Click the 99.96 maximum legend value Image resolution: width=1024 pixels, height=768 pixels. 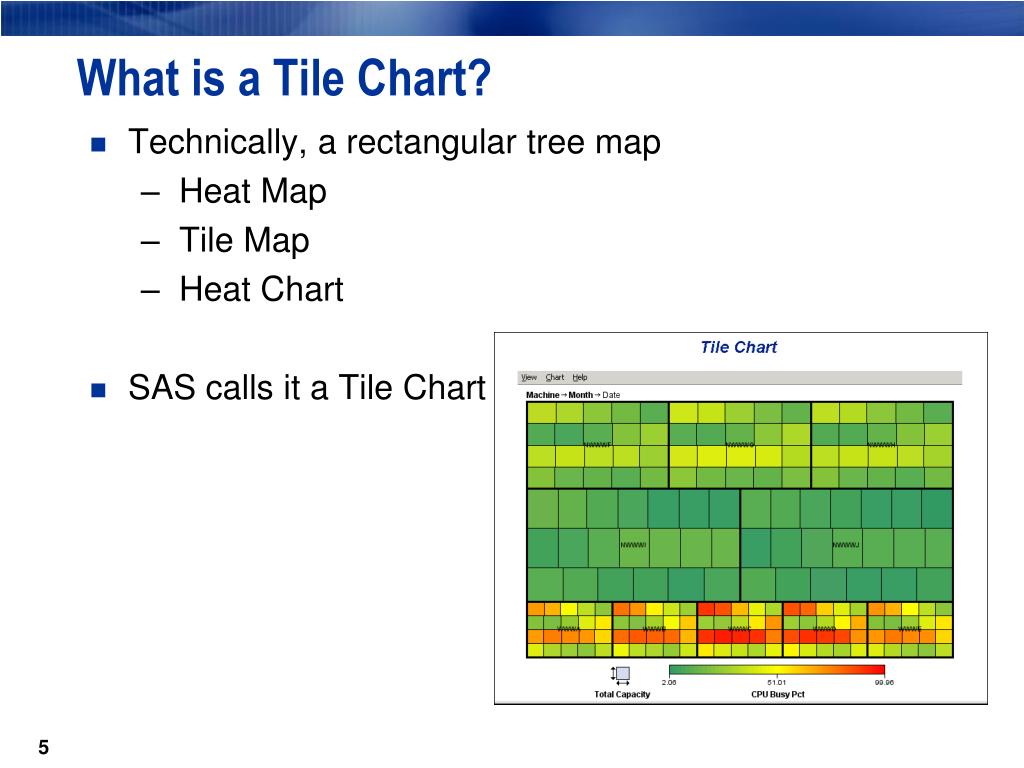click(884, 682)
